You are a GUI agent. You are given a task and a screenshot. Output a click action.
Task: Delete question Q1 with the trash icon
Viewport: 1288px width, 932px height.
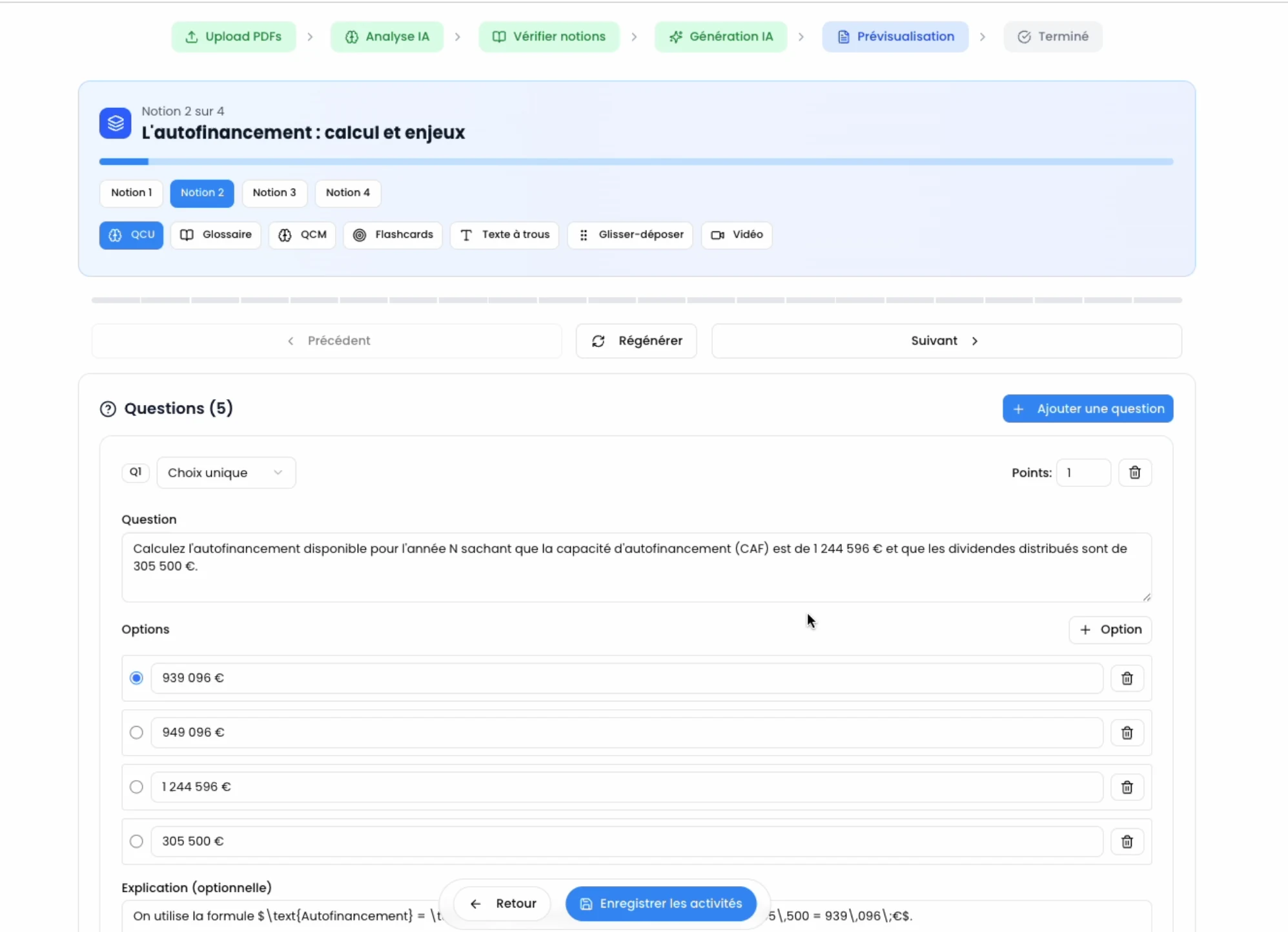1134,473
